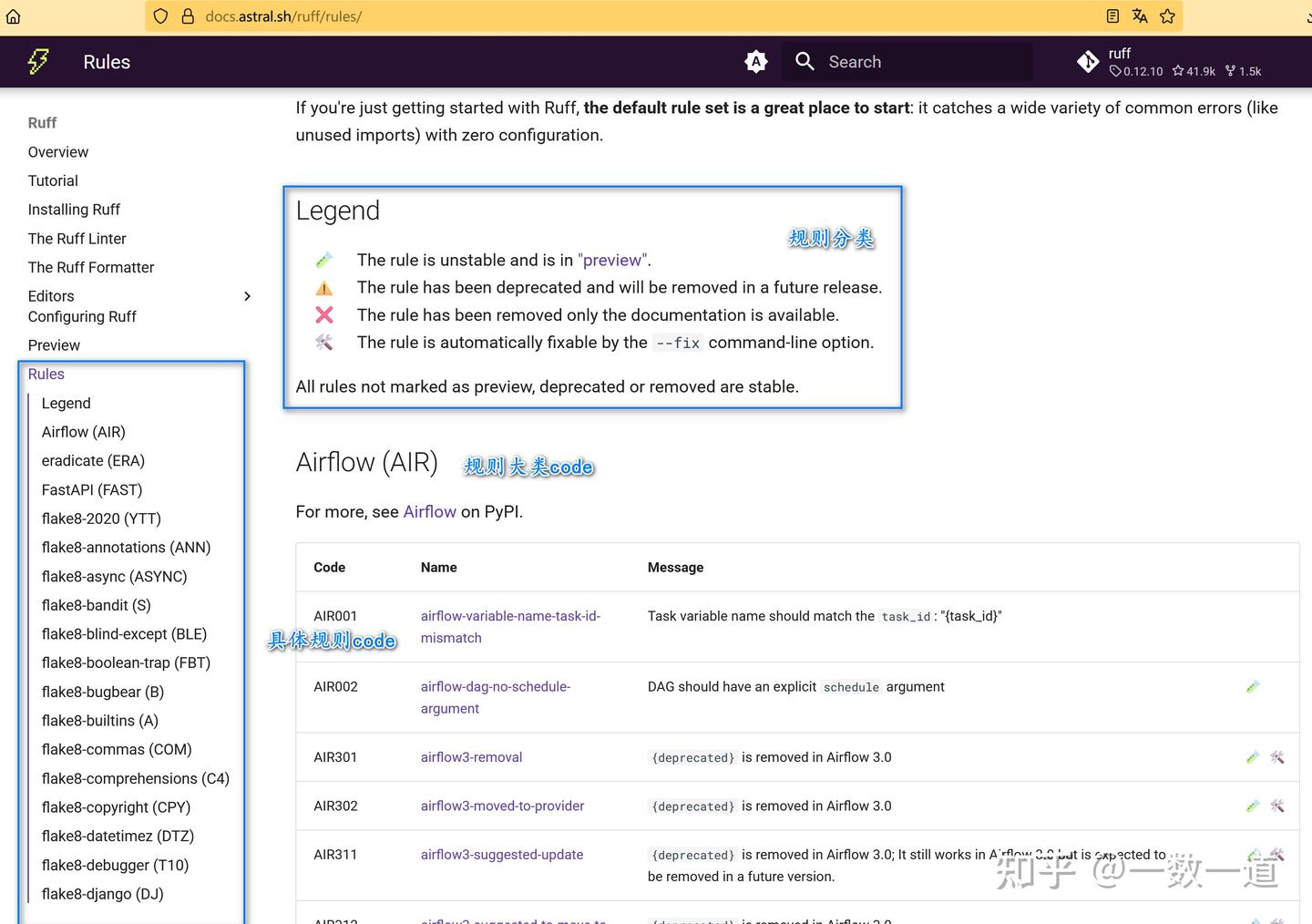Click preview test-tube icon in AIR002 row
This screenshot has width=1312, height=924.
(x=1253, y=687)
